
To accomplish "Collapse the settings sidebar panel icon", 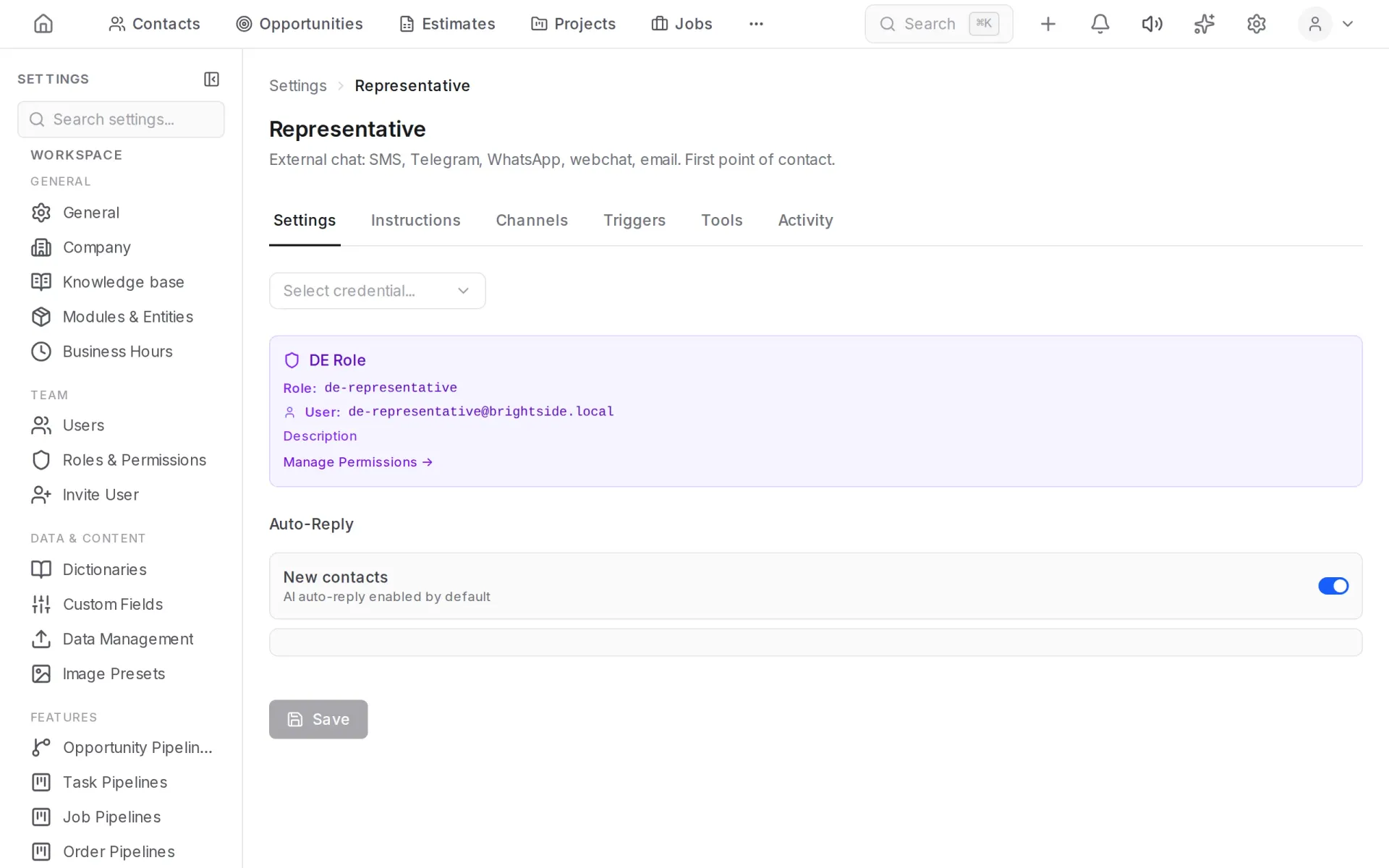I will [x=211, y=79].
